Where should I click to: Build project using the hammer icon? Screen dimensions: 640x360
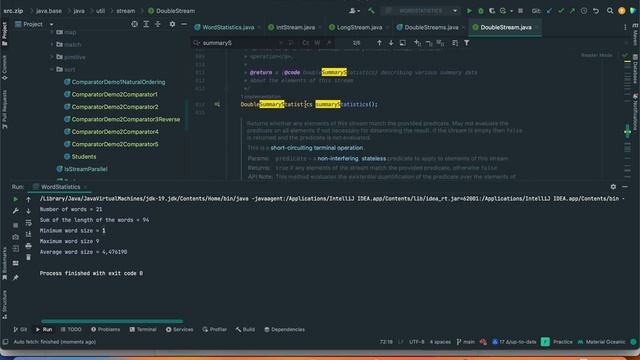[x=371, y=11]
